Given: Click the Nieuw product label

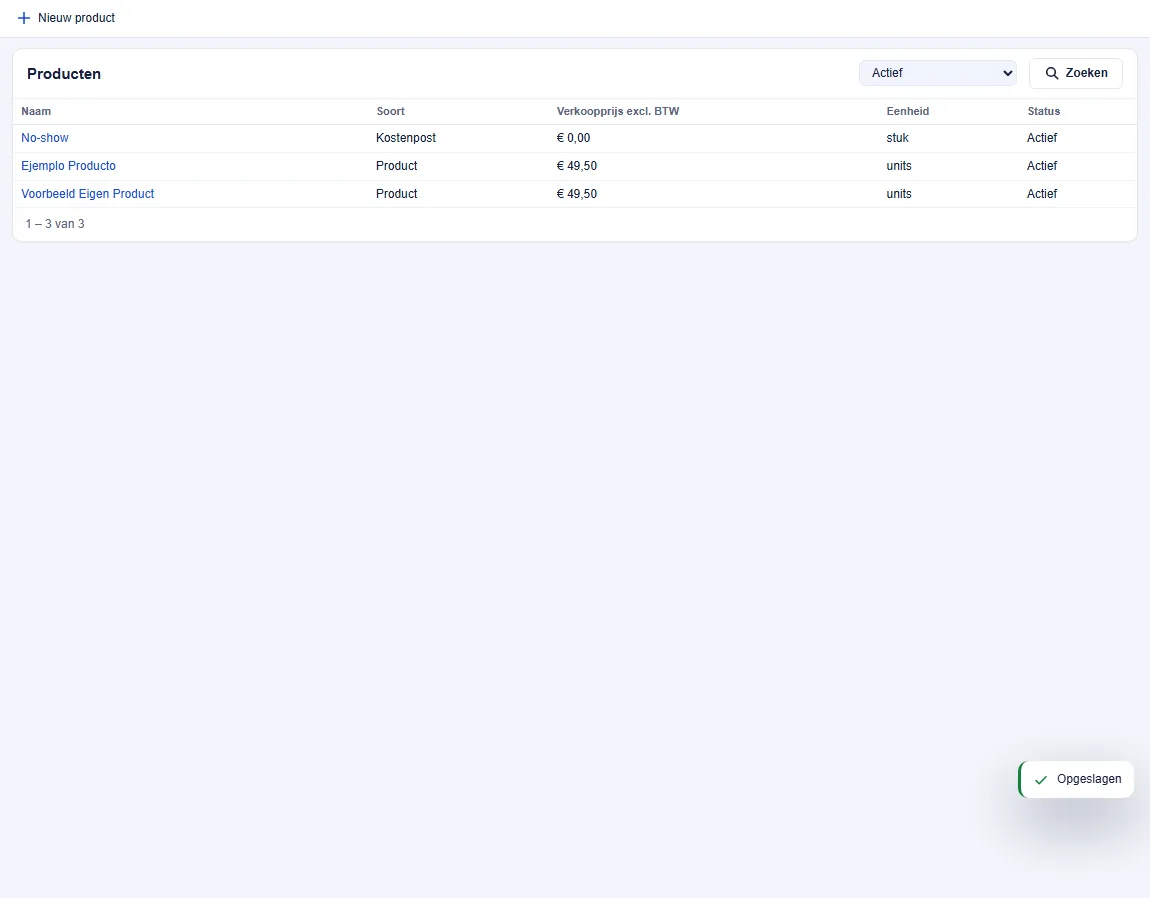Looking at the screenshot, I should 76,18.
